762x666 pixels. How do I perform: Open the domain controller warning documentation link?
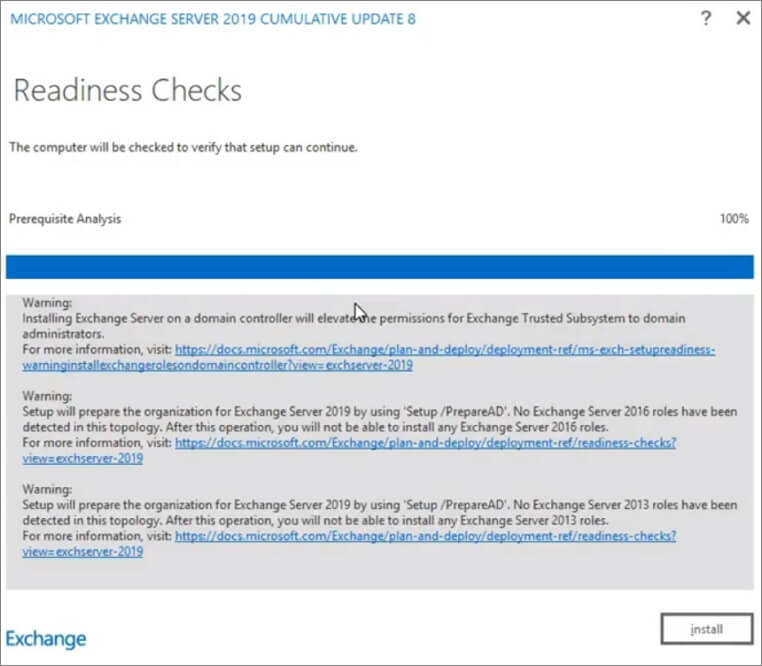[x=368, y=357]
